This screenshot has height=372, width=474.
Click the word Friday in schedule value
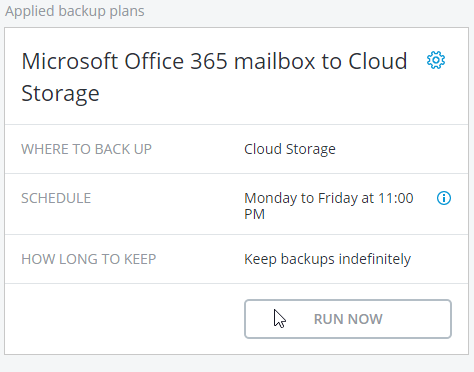[338, 198]
